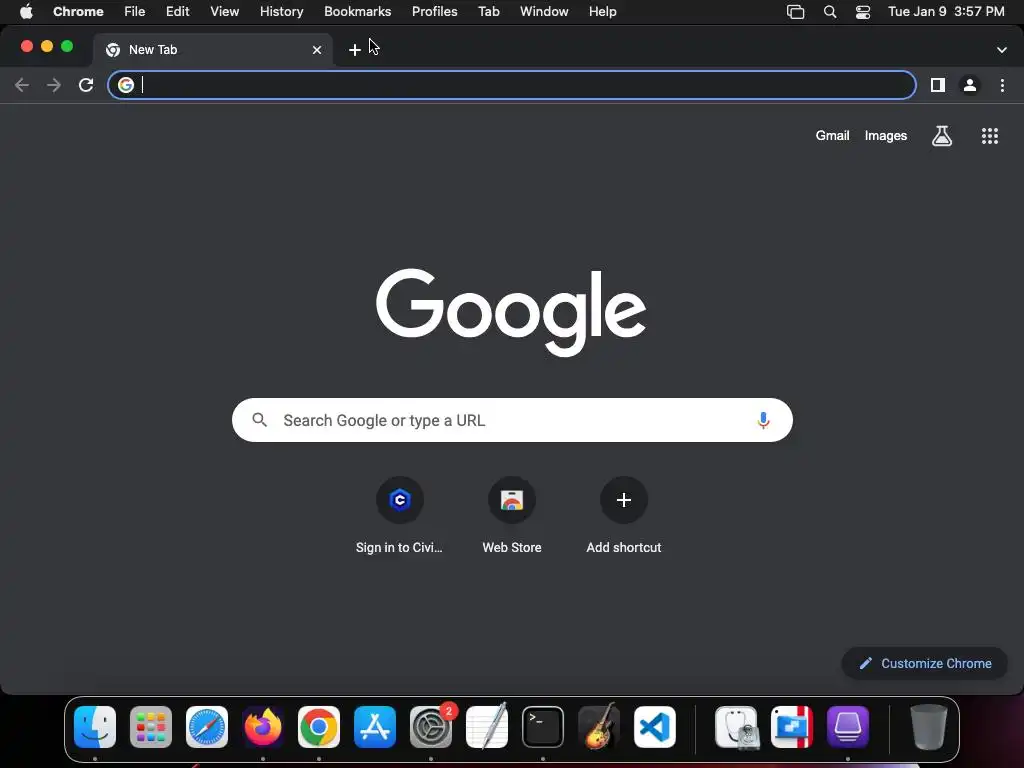
Task: Open the View menu
Action: point(225,12)
